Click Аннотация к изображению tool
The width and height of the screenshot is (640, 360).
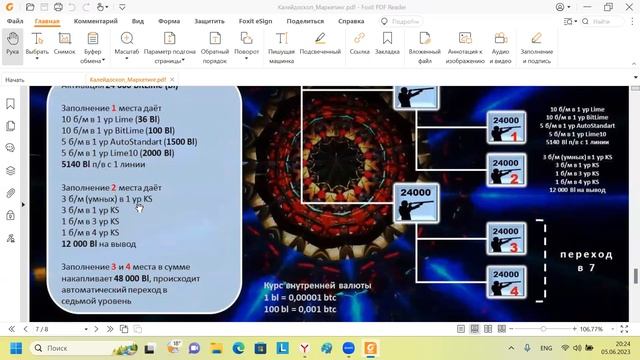465,47
